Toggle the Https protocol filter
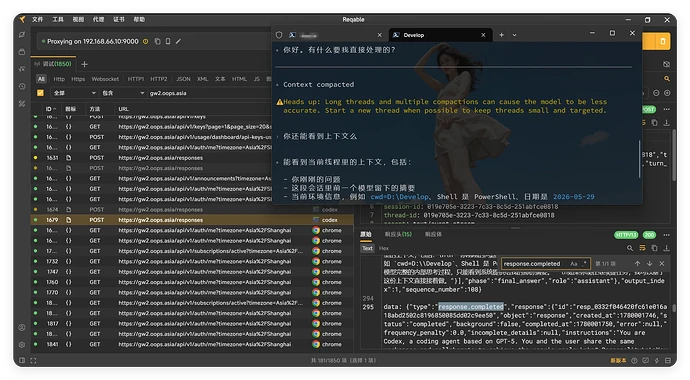The height and width of the screenshot is (380, 690). (x=78, y=79)
